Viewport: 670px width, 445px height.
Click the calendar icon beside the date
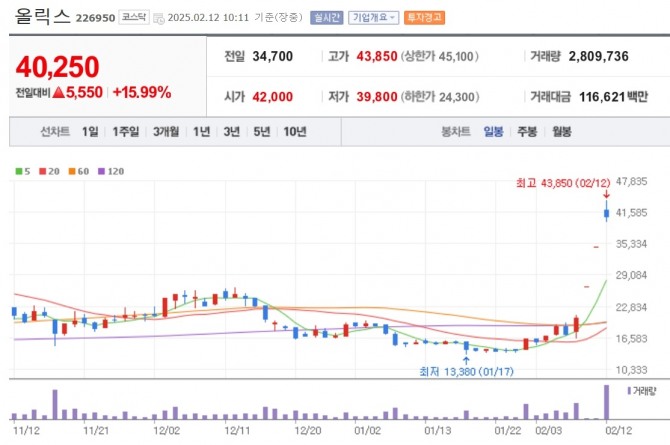point(159,18)
